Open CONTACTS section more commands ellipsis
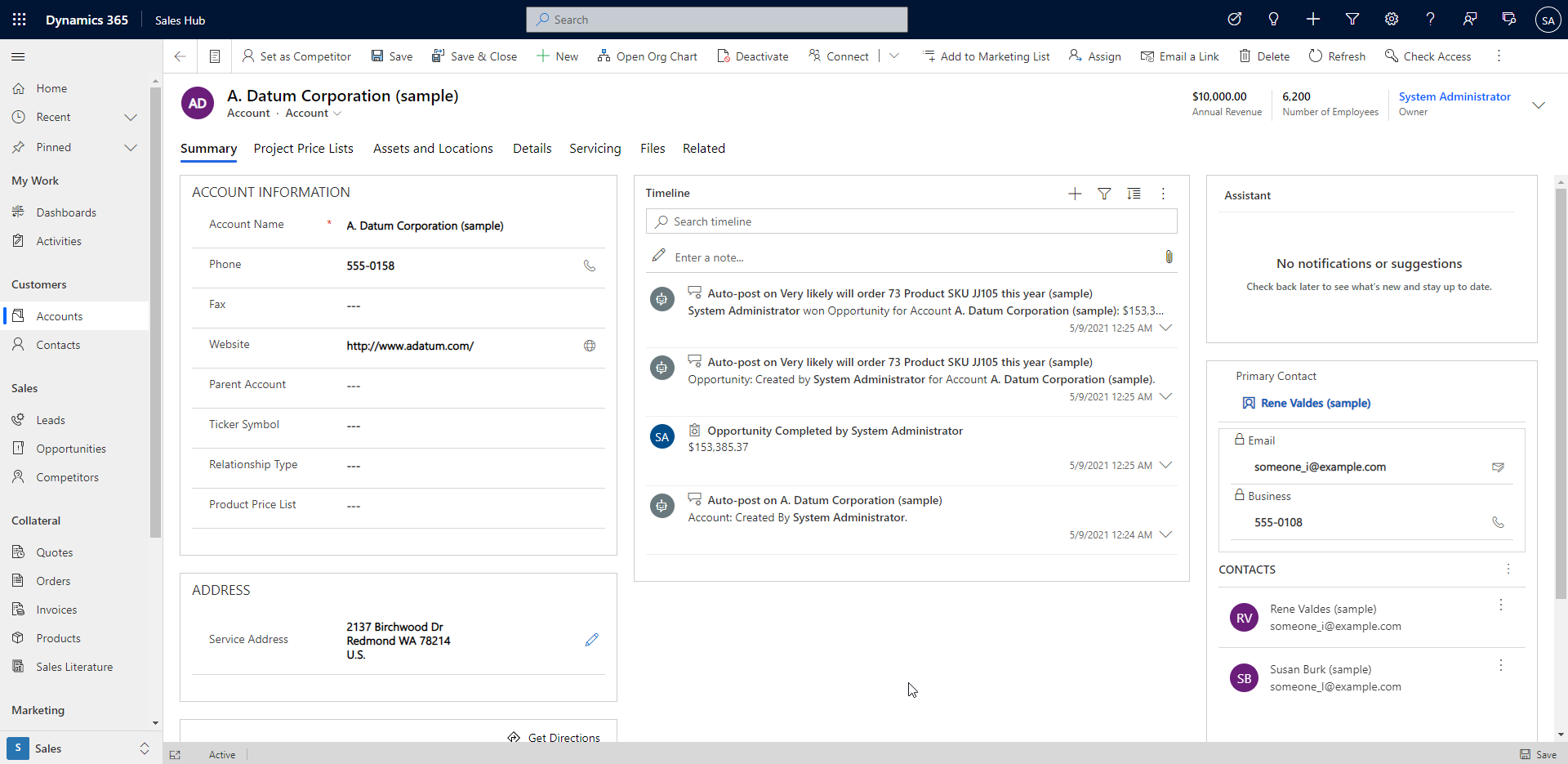The height and width of the screenshot is (764, 1568). click(x=1508, y=569)
